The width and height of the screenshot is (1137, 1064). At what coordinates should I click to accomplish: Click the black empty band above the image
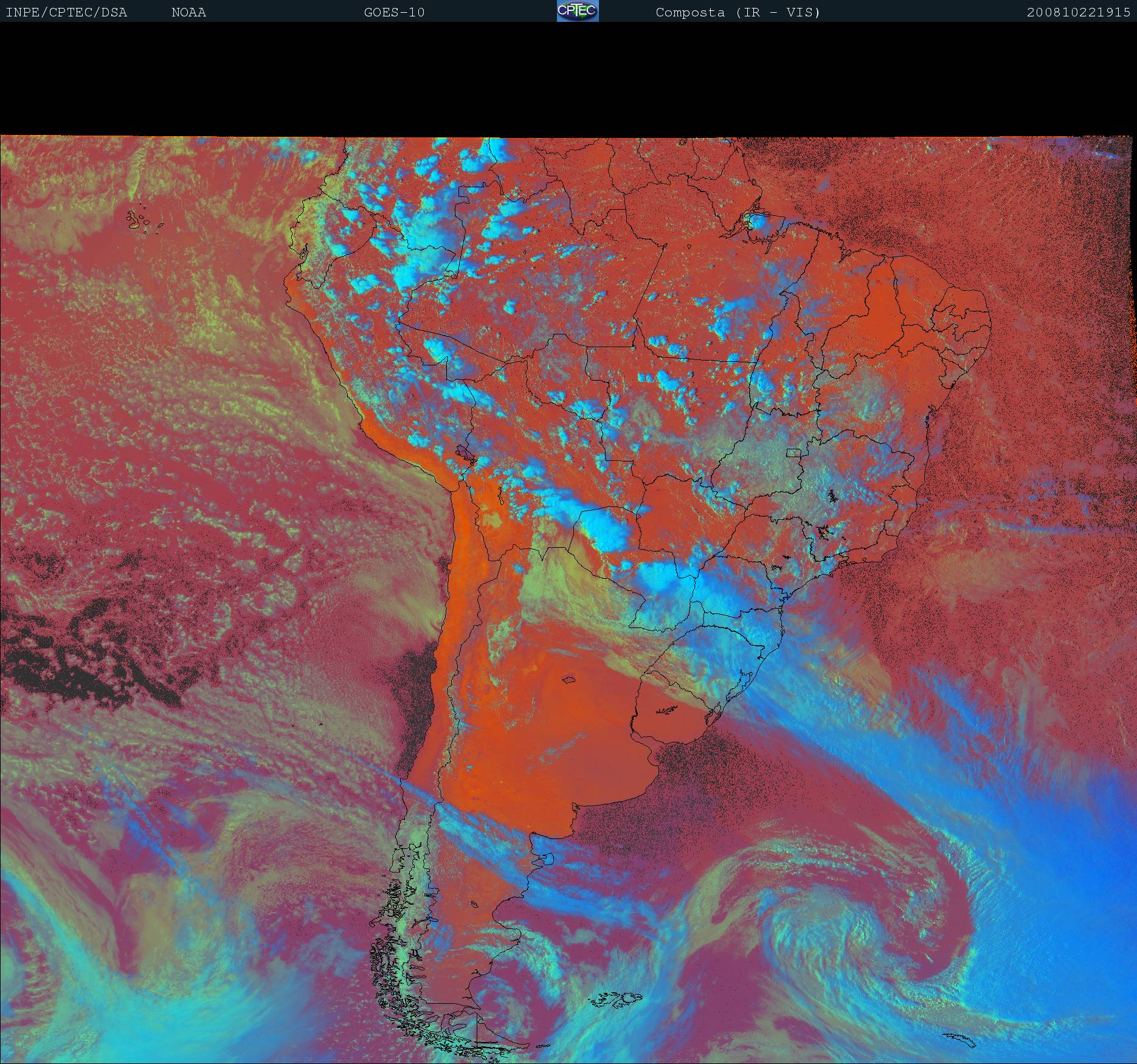tap(568, 79)
